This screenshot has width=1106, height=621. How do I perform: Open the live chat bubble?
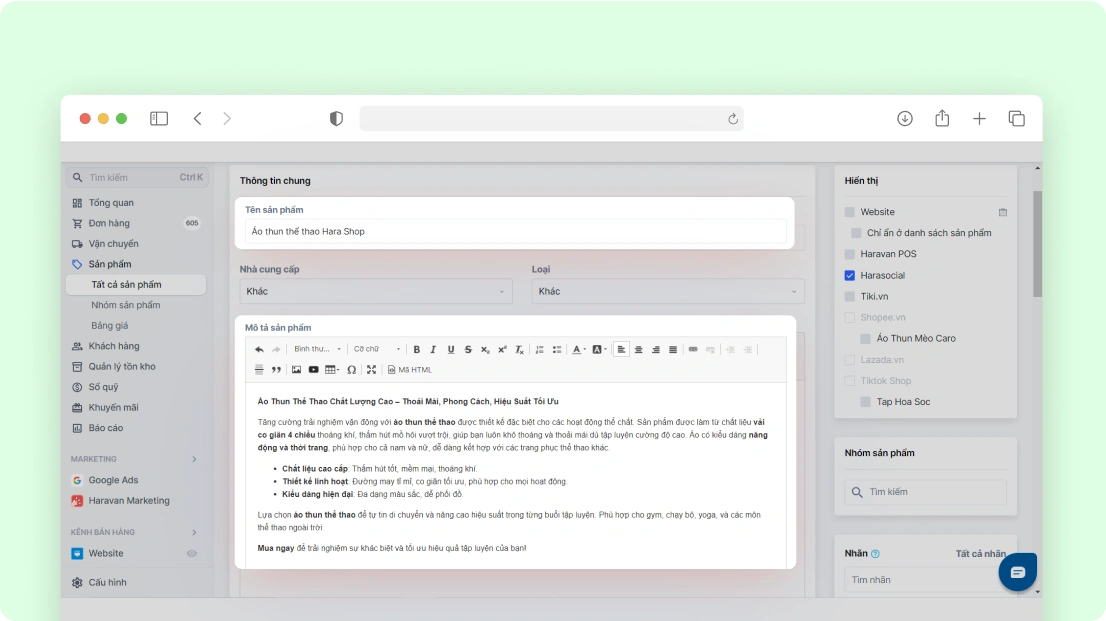(x=1017, y=572)
